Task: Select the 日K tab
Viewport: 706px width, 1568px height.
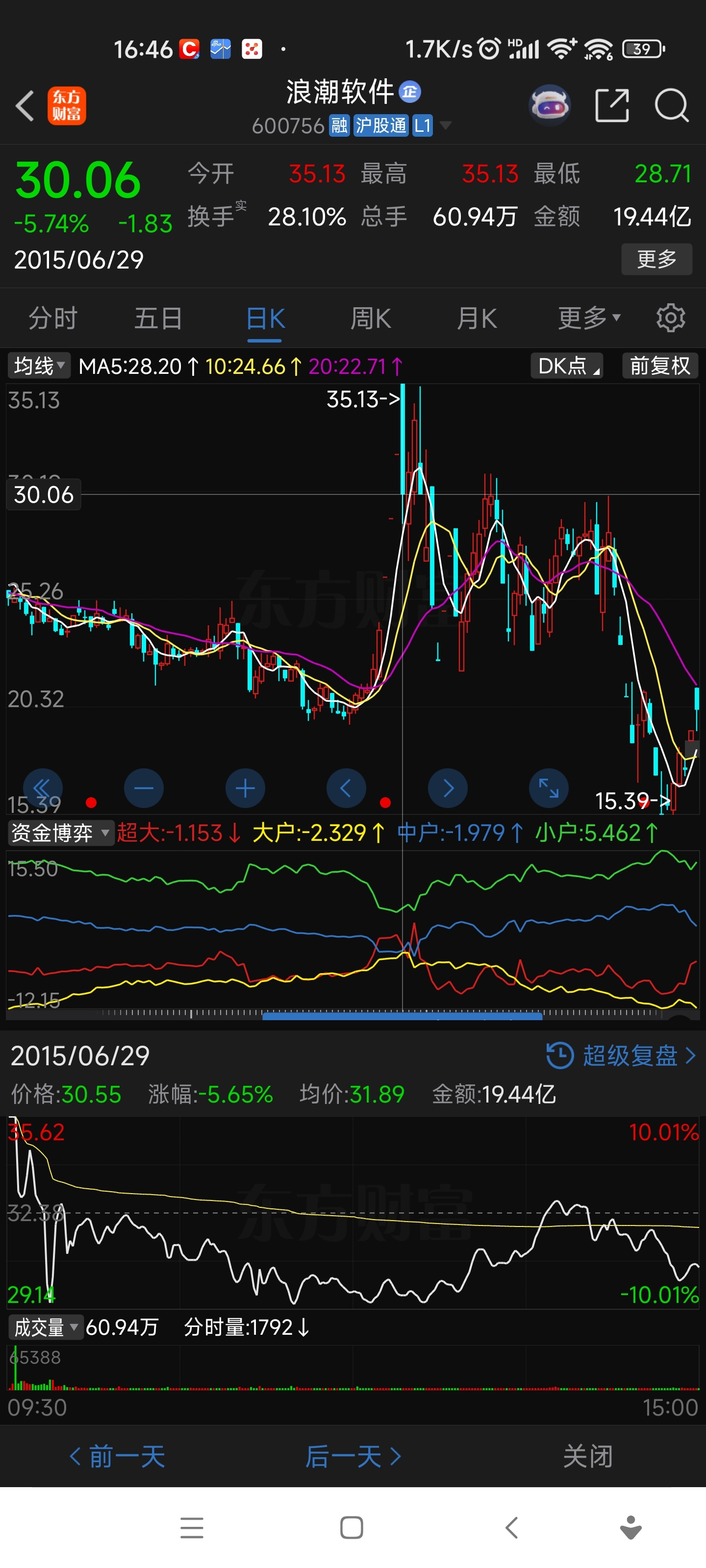Action: [x=265, y=318]
